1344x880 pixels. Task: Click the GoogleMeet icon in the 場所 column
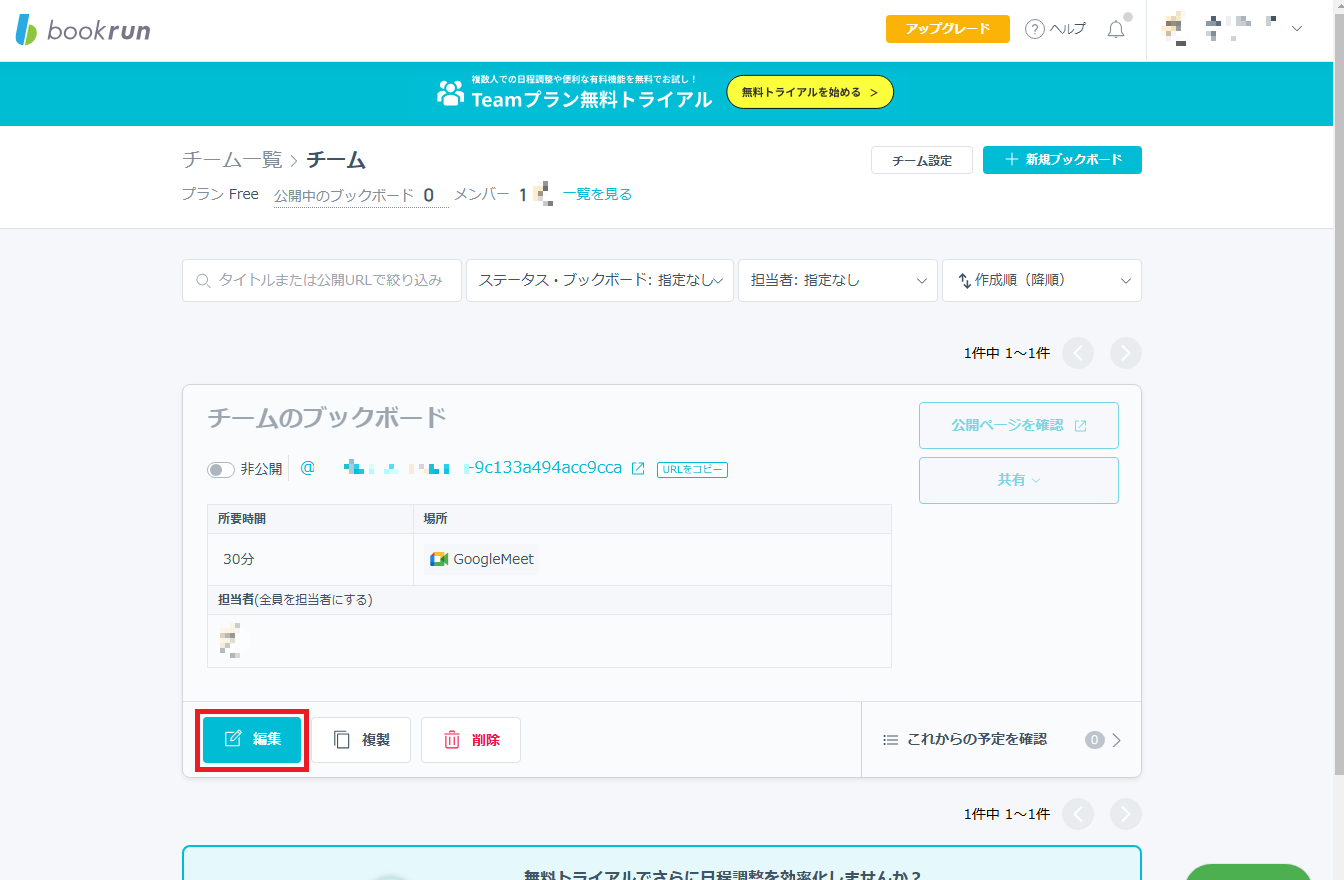click(437, 559)
